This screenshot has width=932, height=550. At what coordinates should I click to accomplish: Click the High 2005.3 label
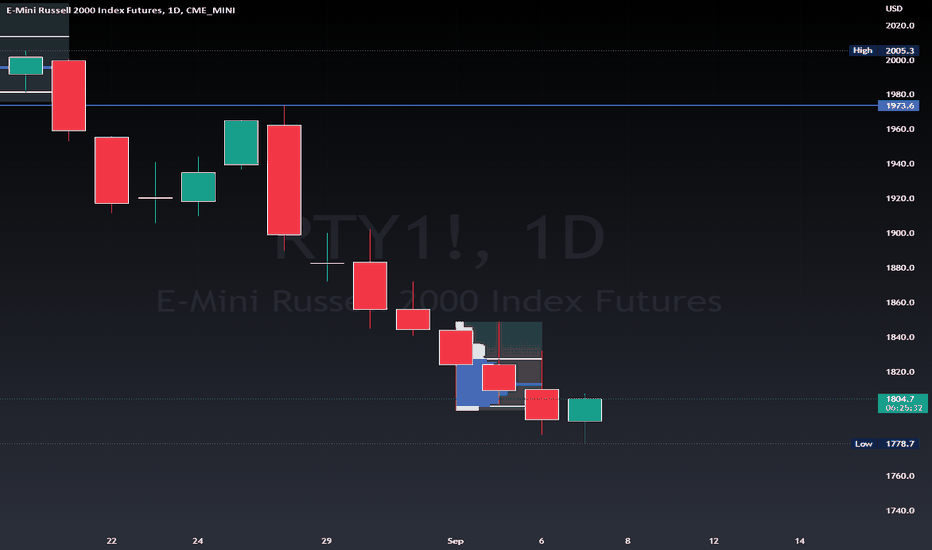tap(884, 51)
